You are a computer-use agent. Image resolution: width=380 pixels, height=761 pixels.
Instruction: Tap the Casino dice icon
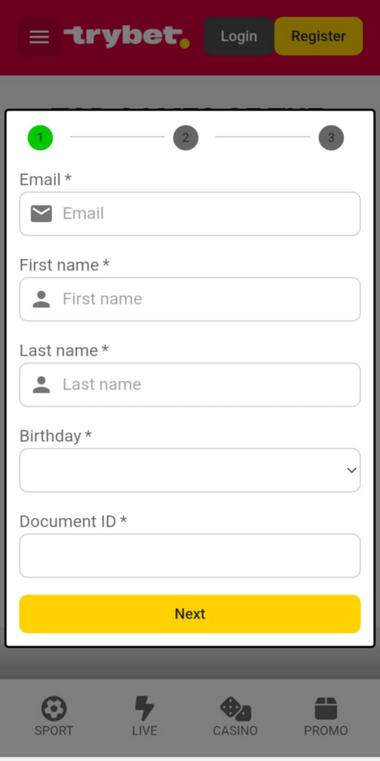[x=235, y=709]
